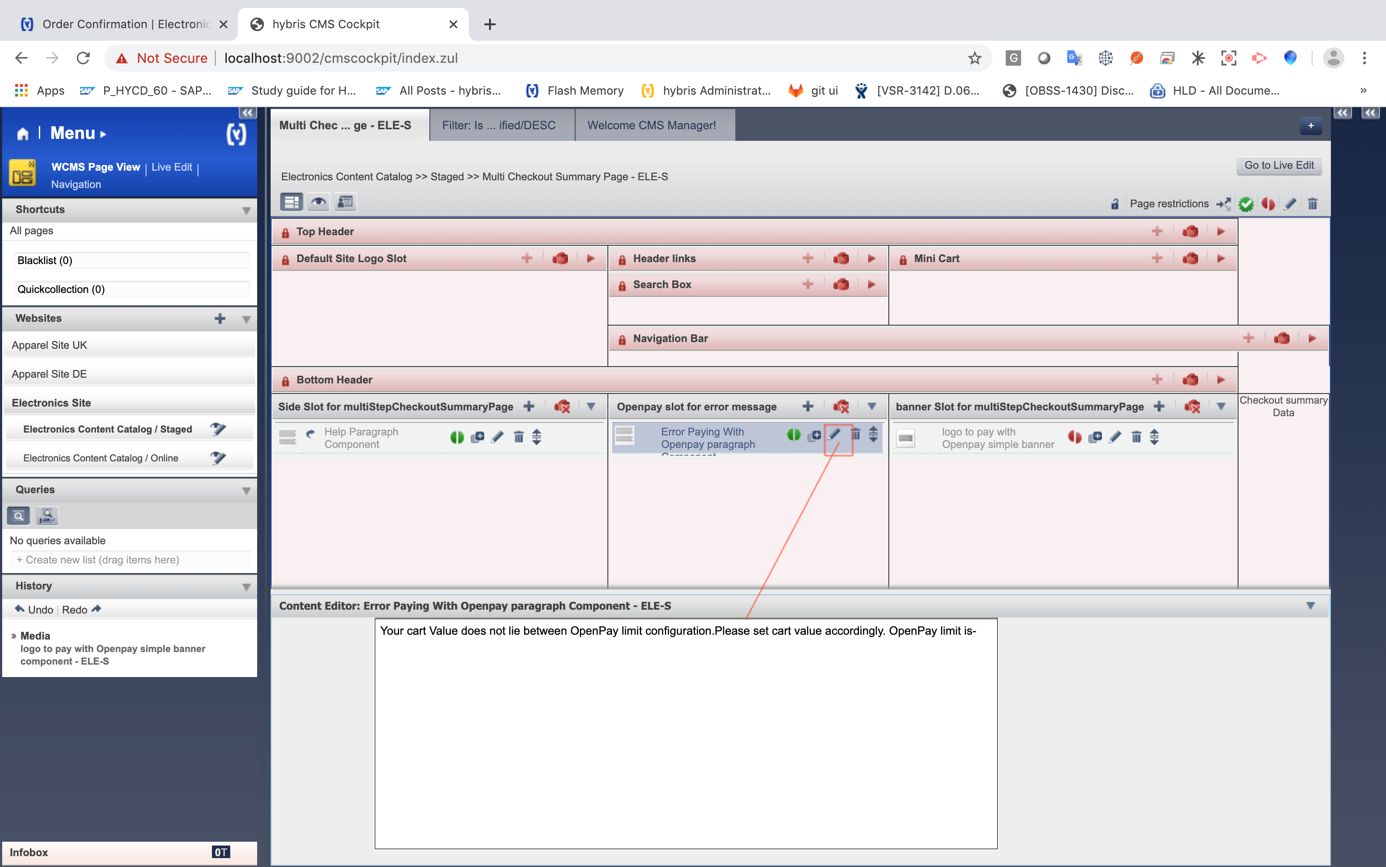1386x867 pixels.
Task: Switch to the preview eye view mode
Action: [x=318, y=202]
